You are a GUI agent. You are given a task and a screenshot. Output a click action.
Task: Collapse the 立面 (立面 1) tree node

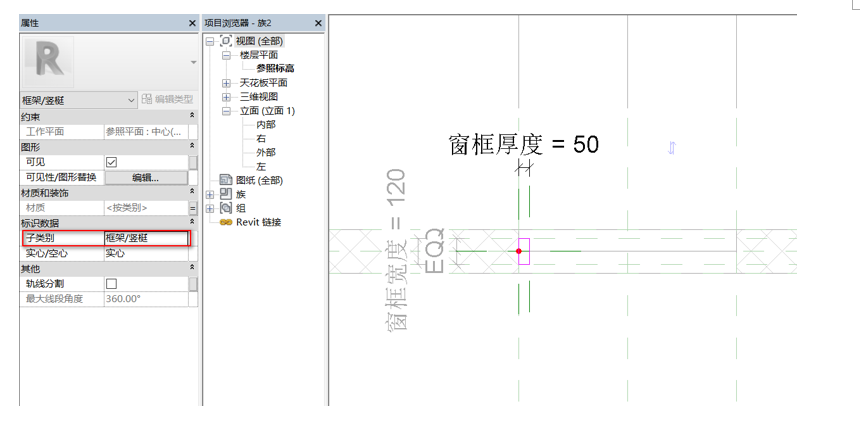[227, 111]
